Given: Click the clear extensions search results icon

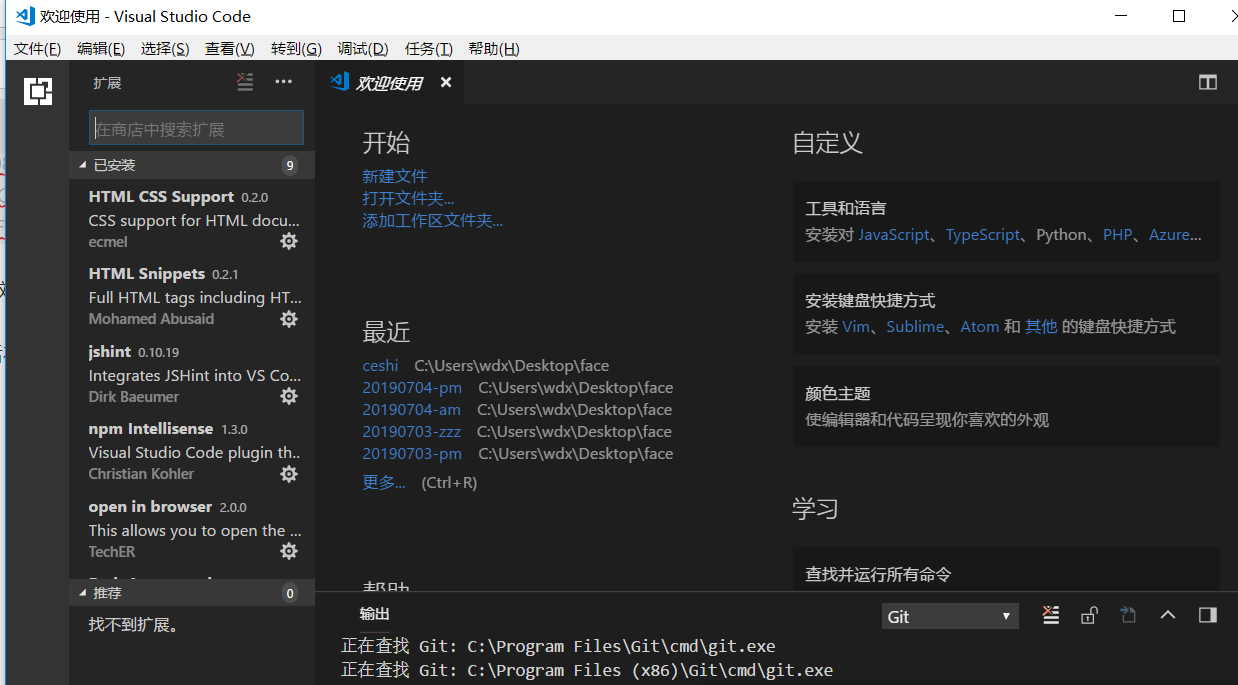Looking at the screenshot, I should tap(245, 82).
